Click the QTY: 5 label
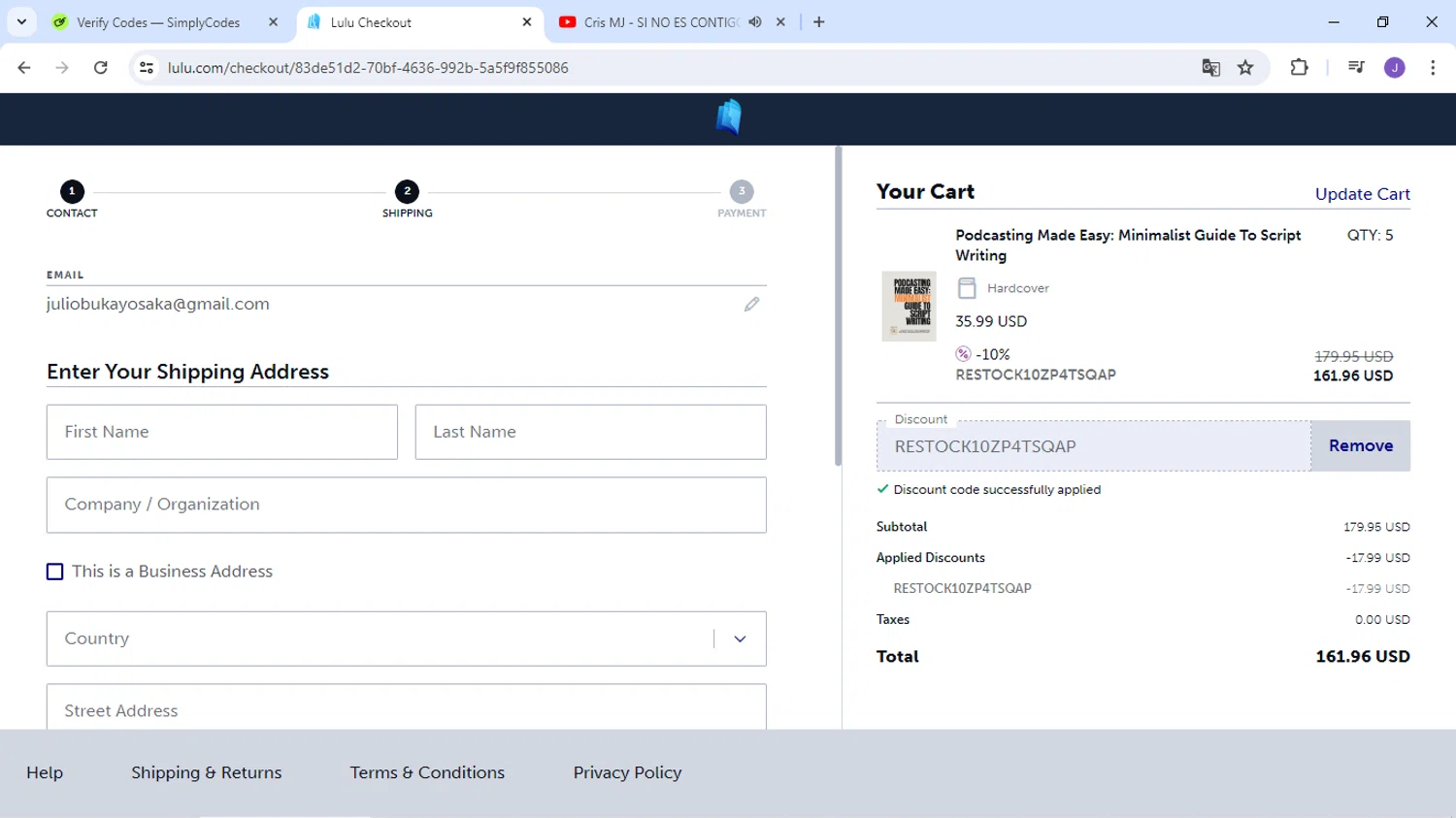This screenshot has height=818, width=1456. tap(1370, 236)
